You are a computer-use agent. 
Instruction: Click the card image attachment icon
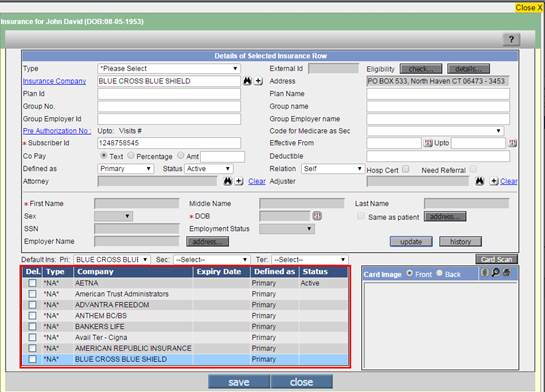(485, 273)
